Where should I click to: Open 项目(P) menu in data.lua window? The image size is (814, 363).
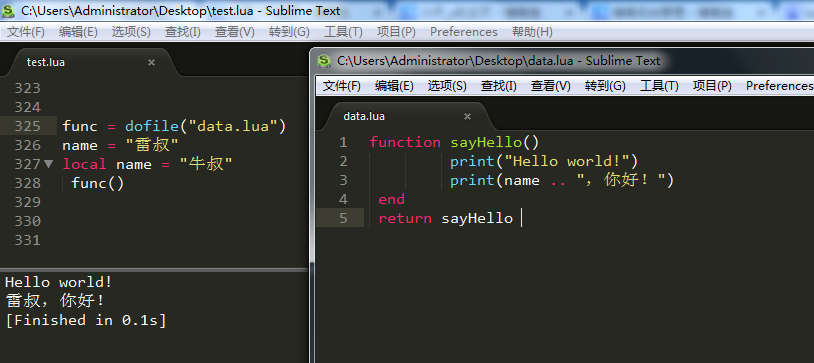tap(712, 86)
